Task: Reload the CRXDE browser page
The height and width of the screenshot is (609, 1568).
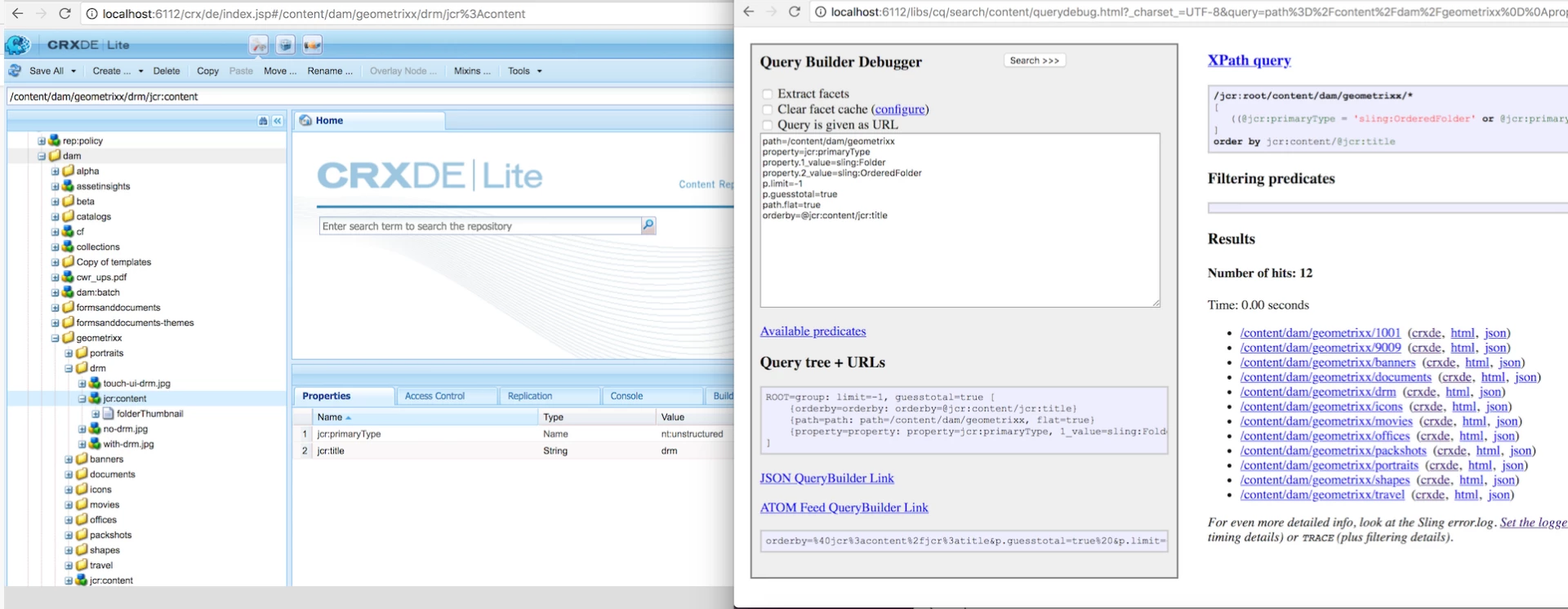Action: point(65,14)
